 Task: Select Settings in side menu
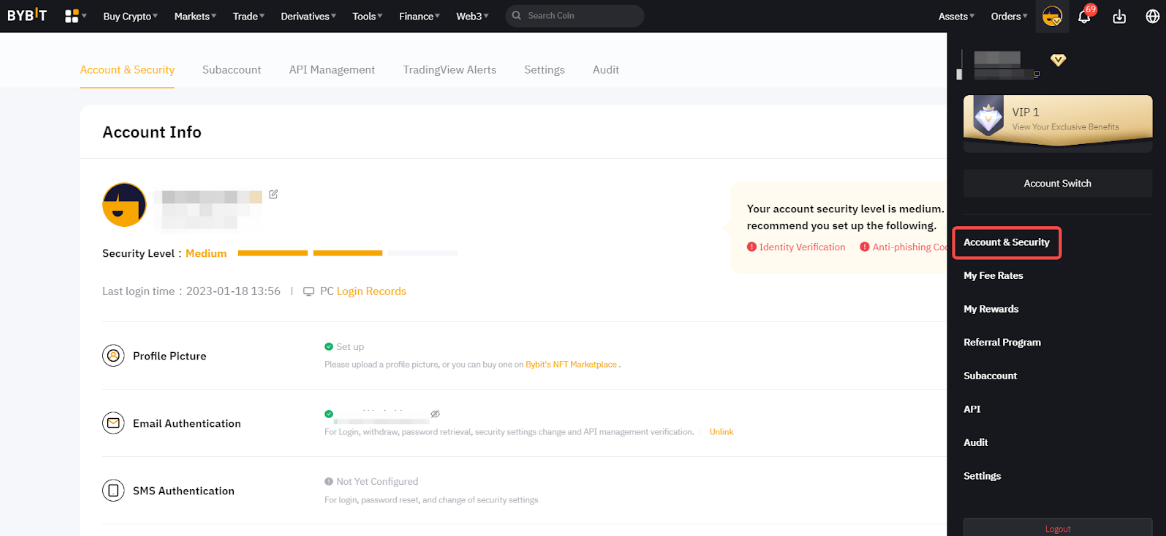(x=982, y=476)
